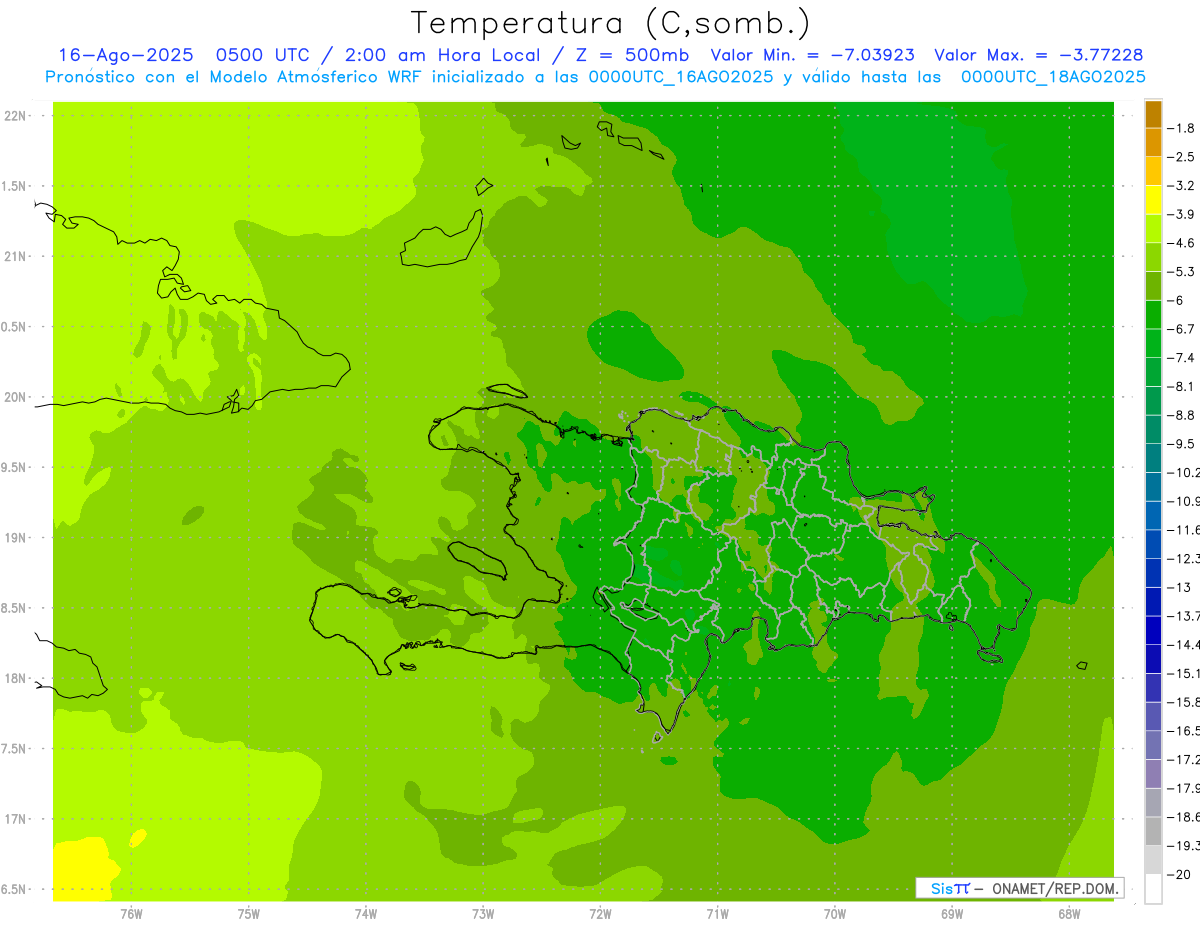Click the '20N' latitude label
The image size is (1200, 927).
15,397
